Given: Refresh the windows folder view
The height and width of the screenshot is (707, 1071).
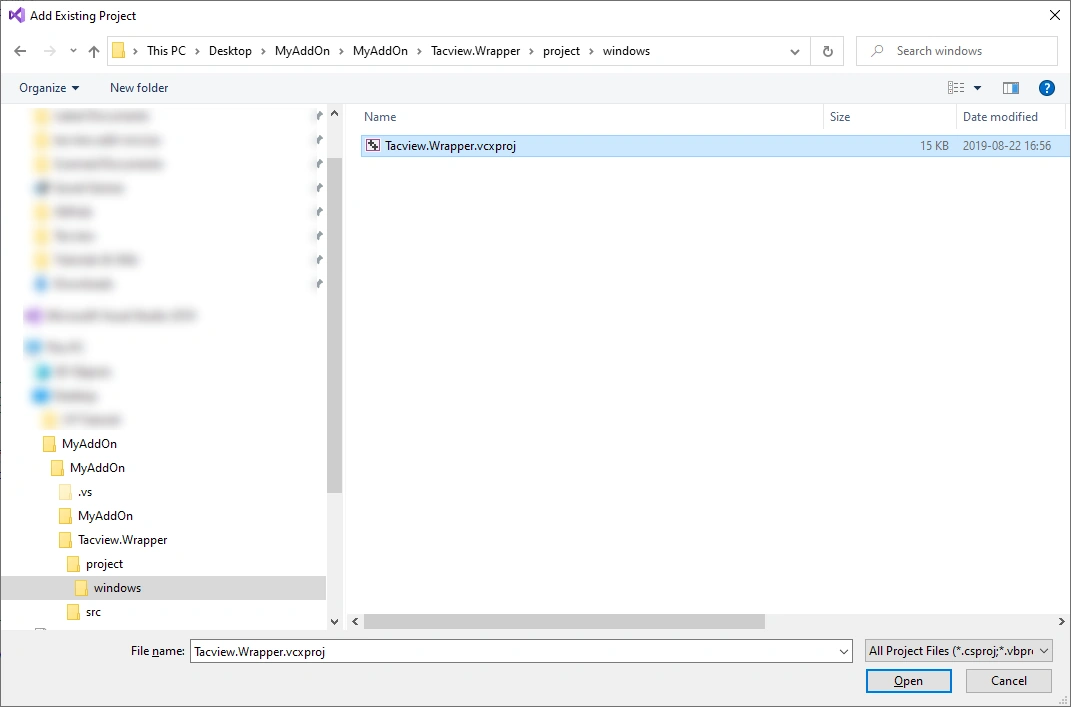Looking at the screenshot, I should pos(827,51).
